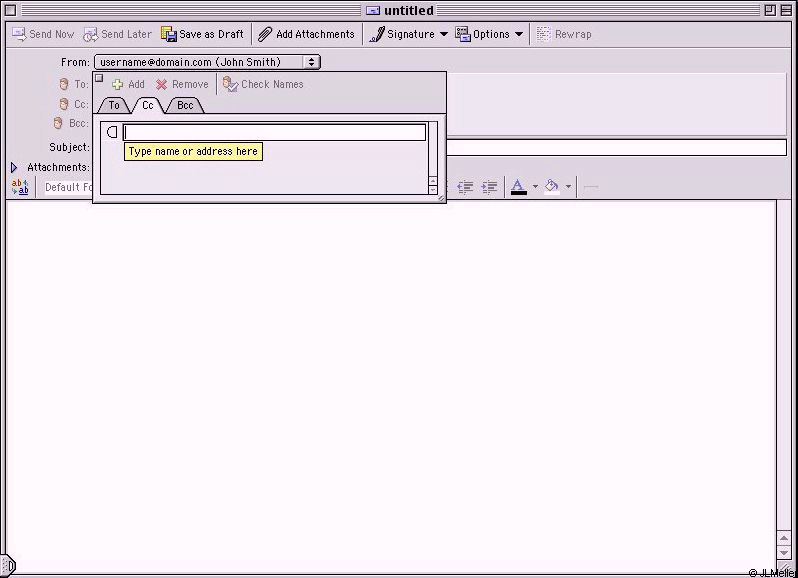Screen dimensions: 798x578
Task: Click the window zoom box in title bar
Action: click(x=770, y=10)
